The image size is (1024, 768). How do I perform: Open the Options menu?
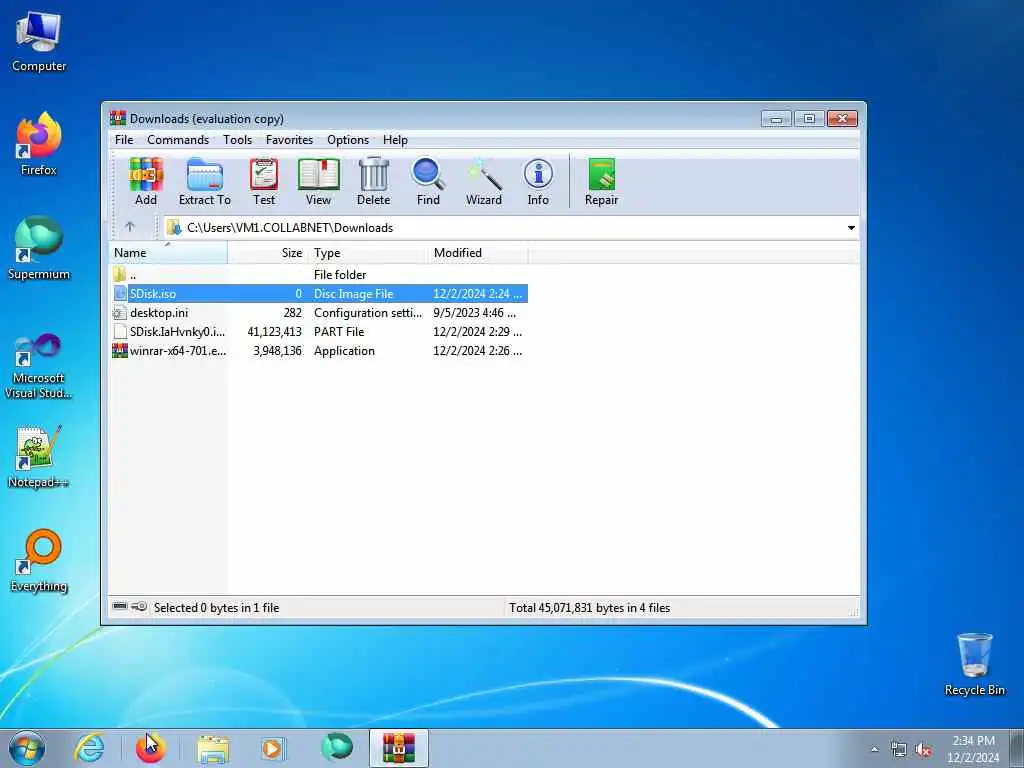click(348, 140)
